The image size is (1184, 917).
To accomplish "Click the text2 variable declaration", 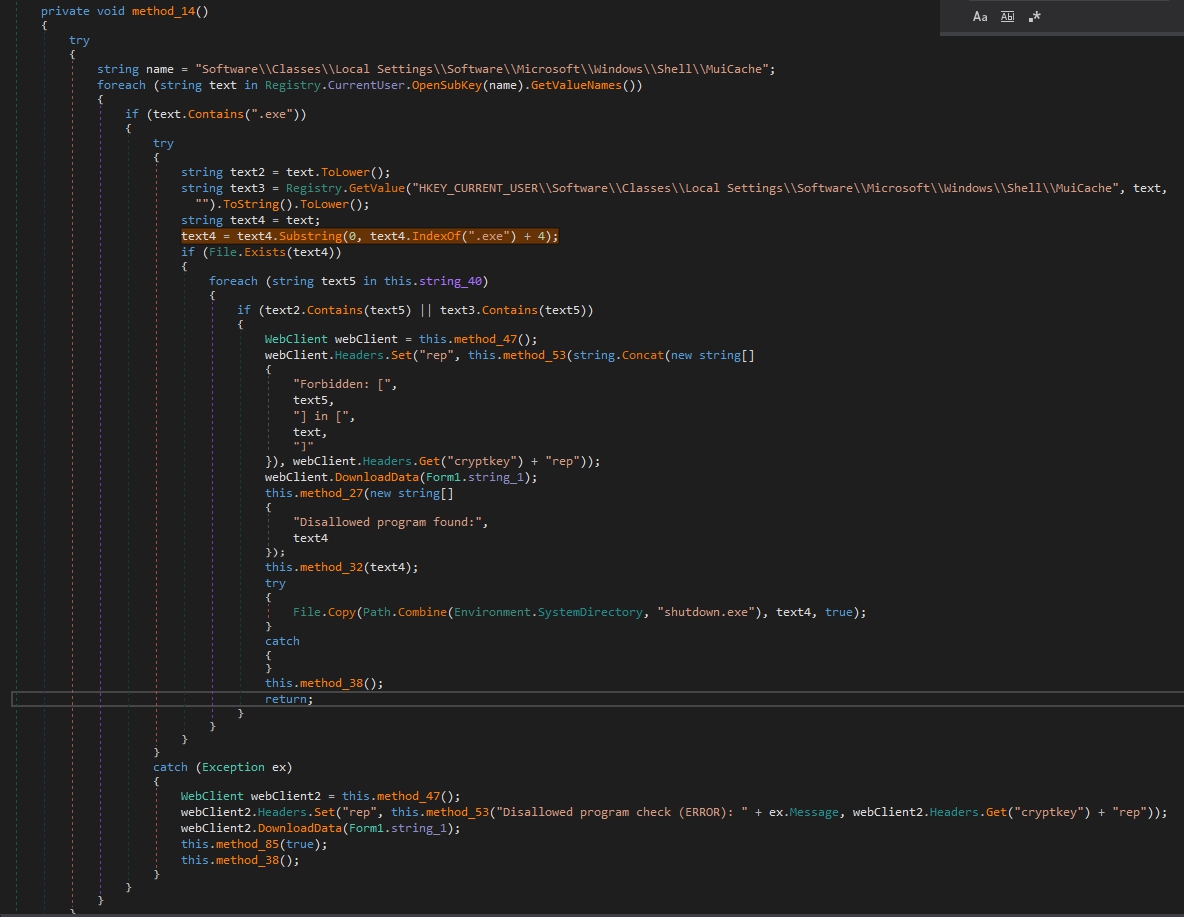I will pos(248,172).
